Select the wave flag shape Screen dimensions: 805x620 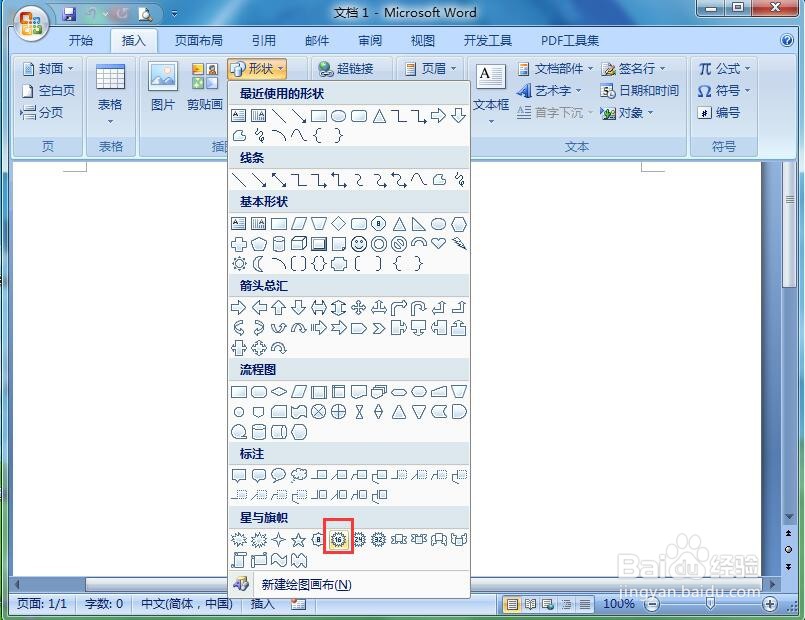pos(278,560)
